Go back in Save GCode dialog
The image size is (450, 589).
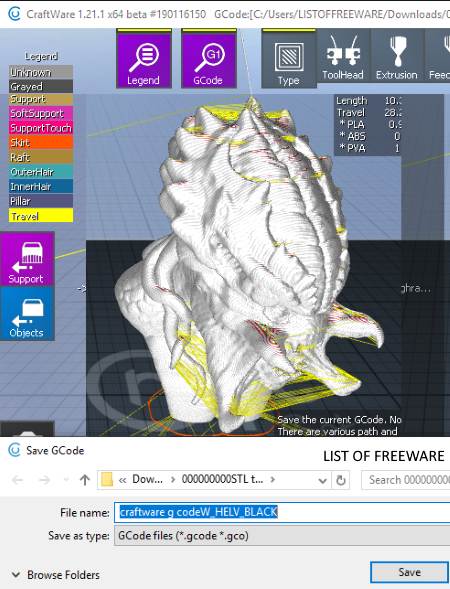click(x=18, y=480)
